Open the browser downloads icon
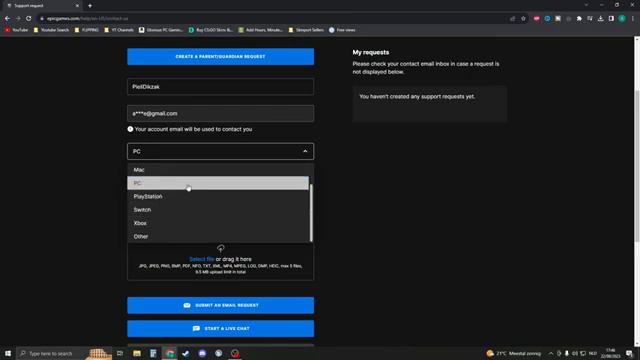 (x=600, y=18)
